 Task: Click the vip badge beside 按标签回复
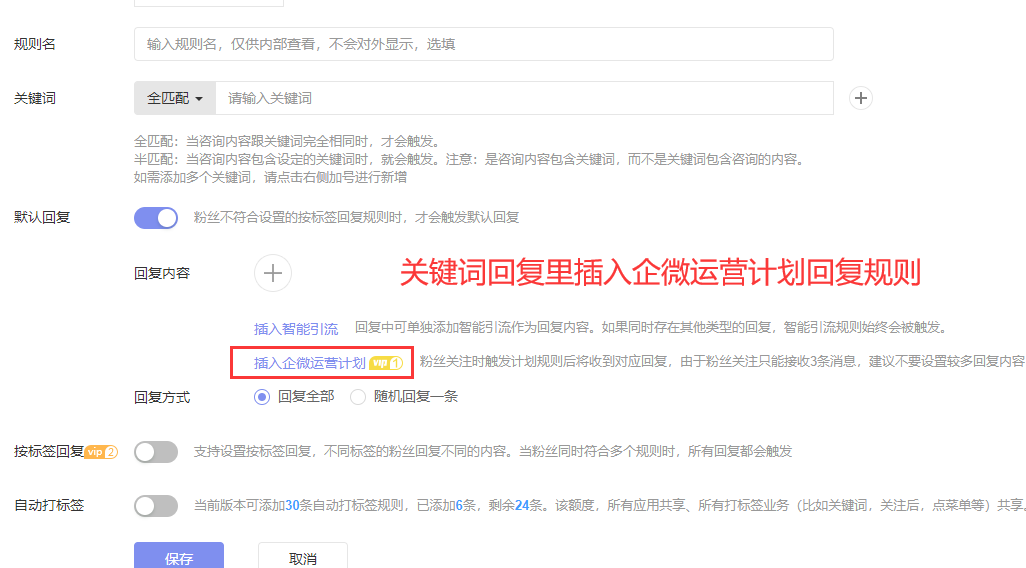pos(101,452)
